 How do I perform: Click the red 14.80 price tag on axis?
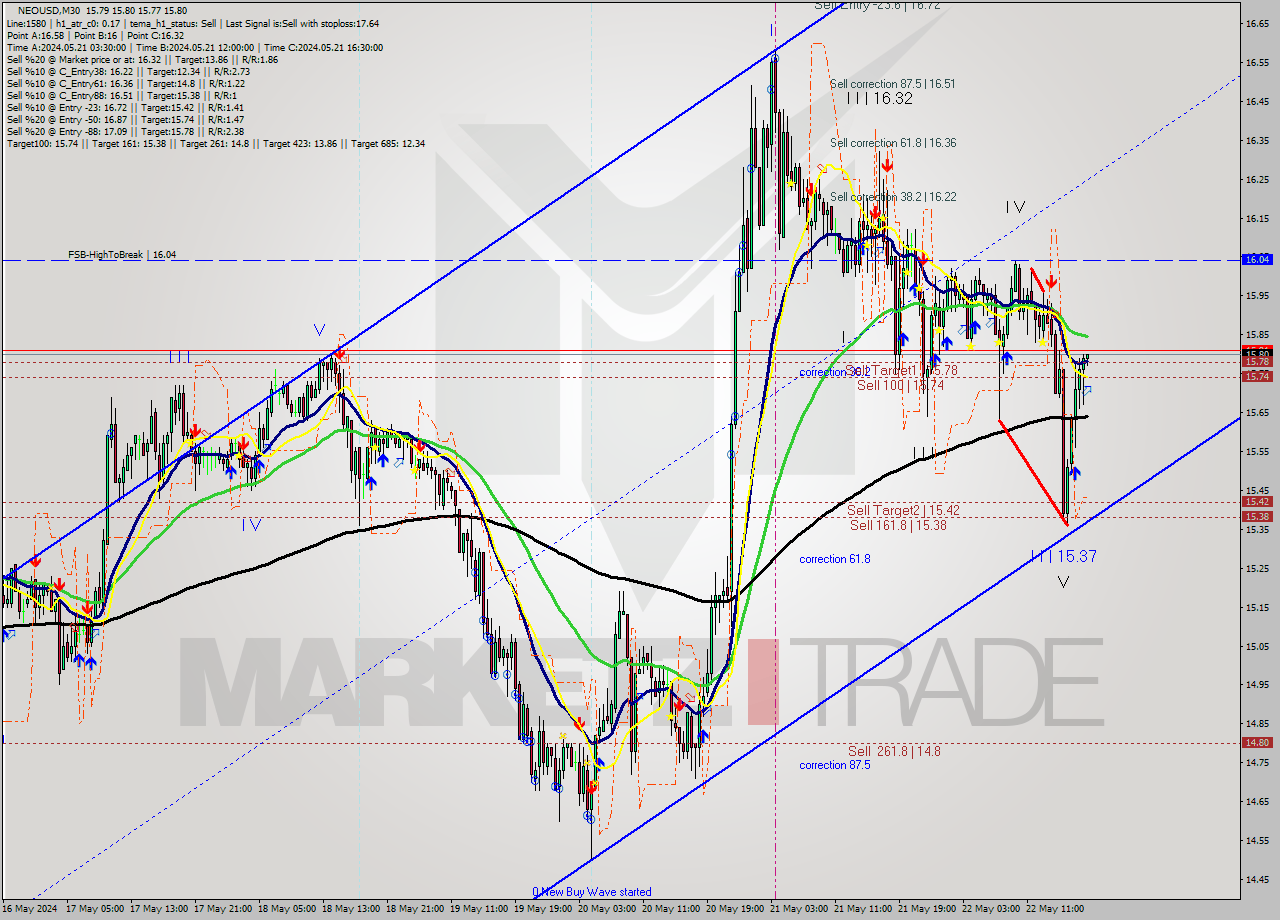[x=1256, y=742]
